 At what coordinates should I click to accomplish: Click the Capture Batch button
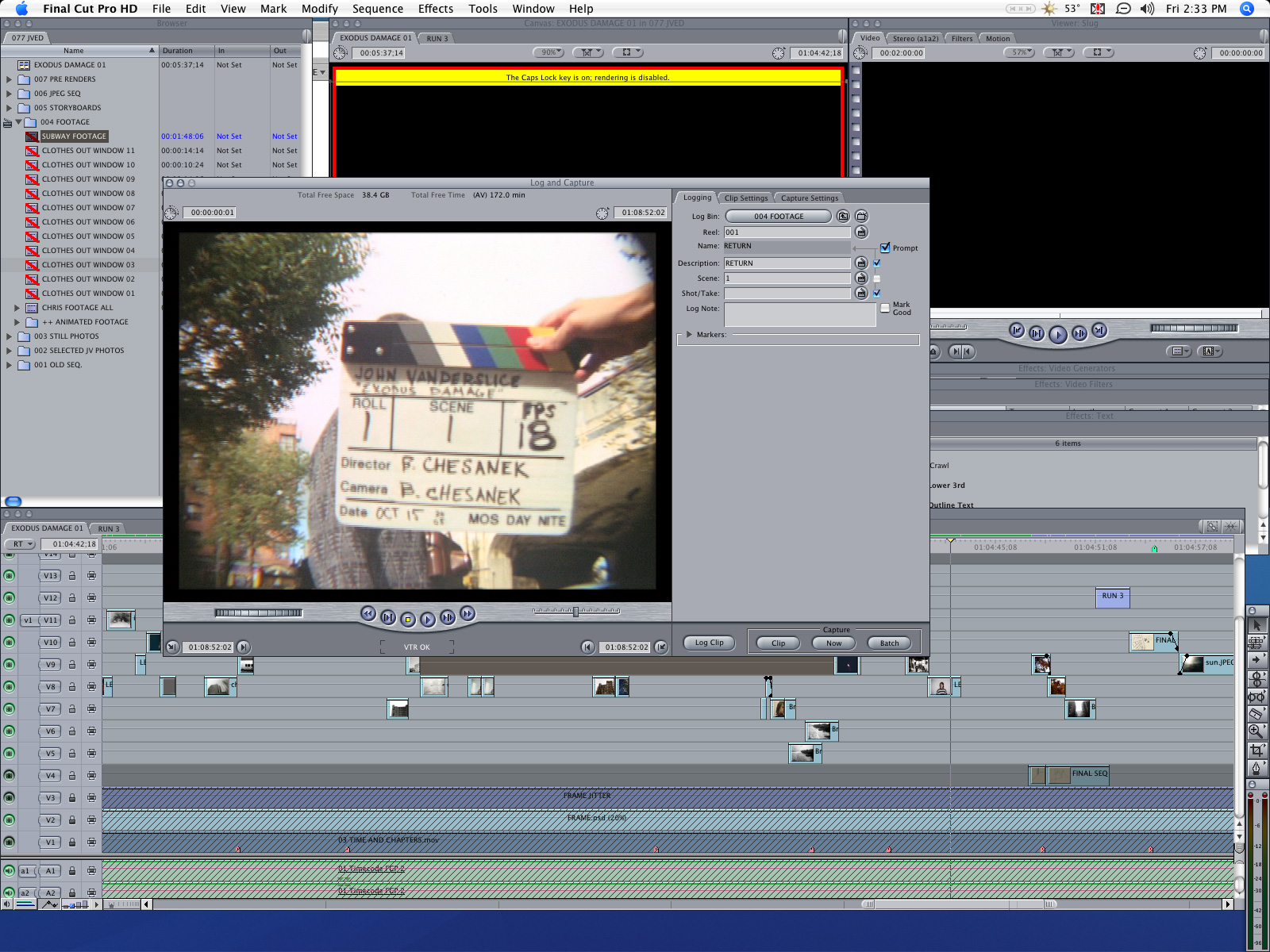(890, 643)
